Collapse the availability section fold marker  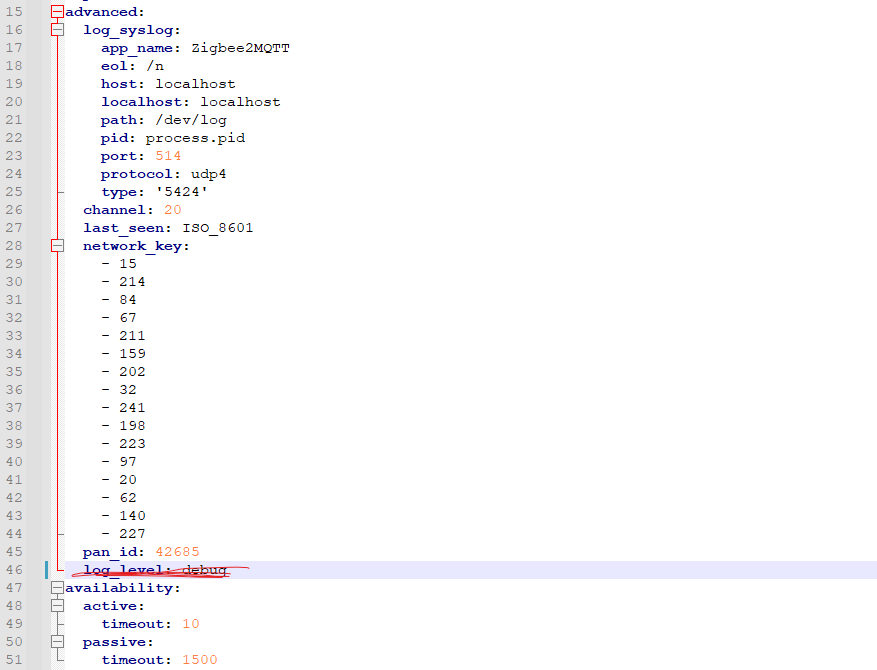pos(57,588)
